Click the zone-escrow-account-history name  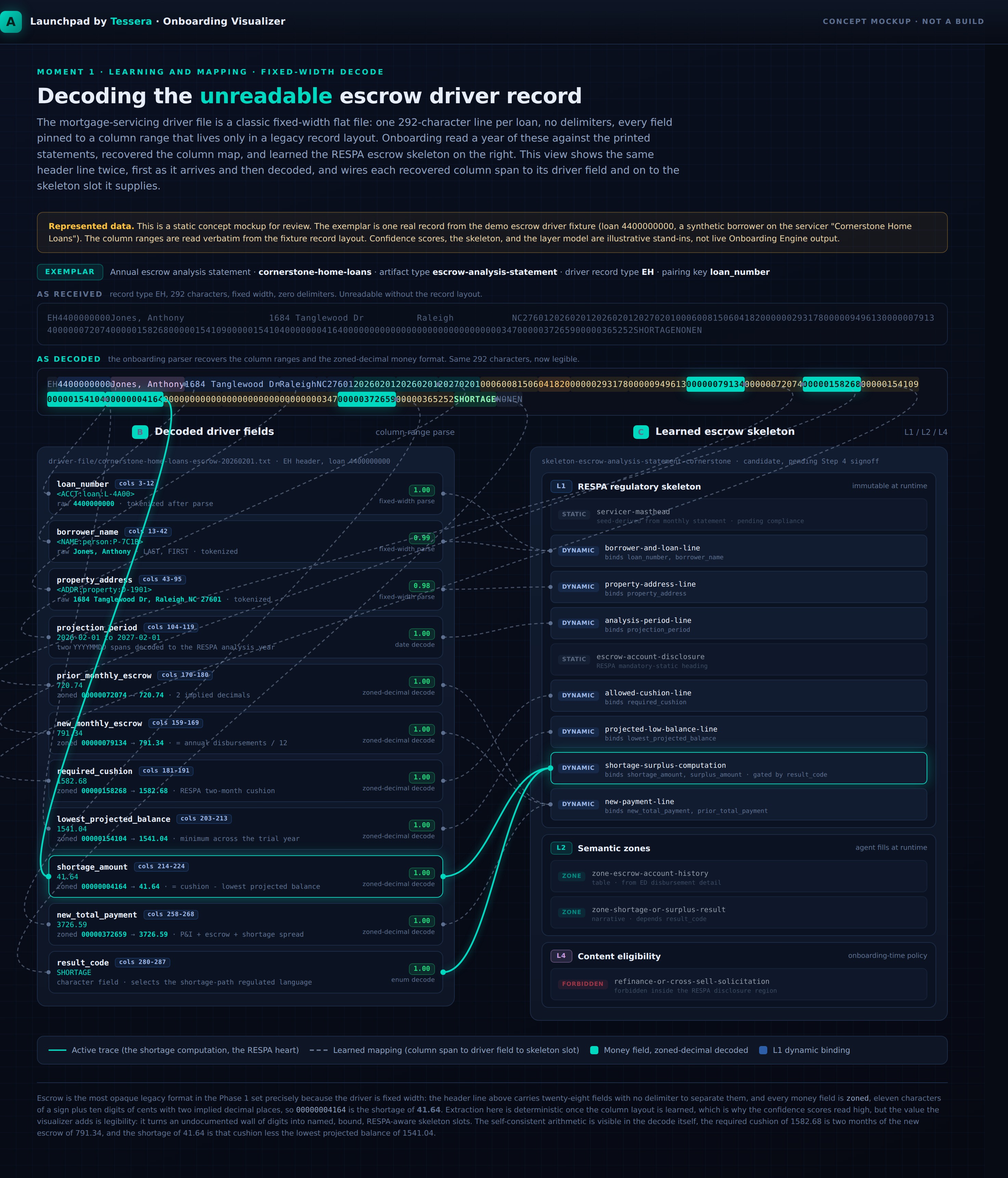pyautogui.click(x=650, y=873)
